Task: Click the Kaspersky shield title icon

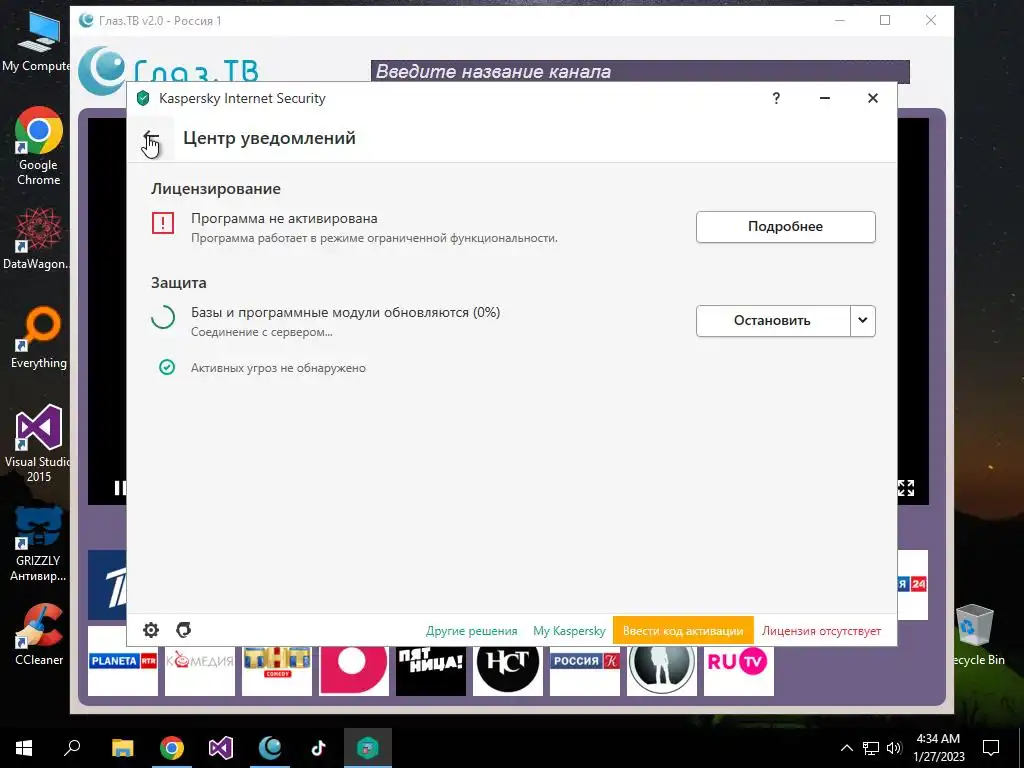Action: pos(143,99)
